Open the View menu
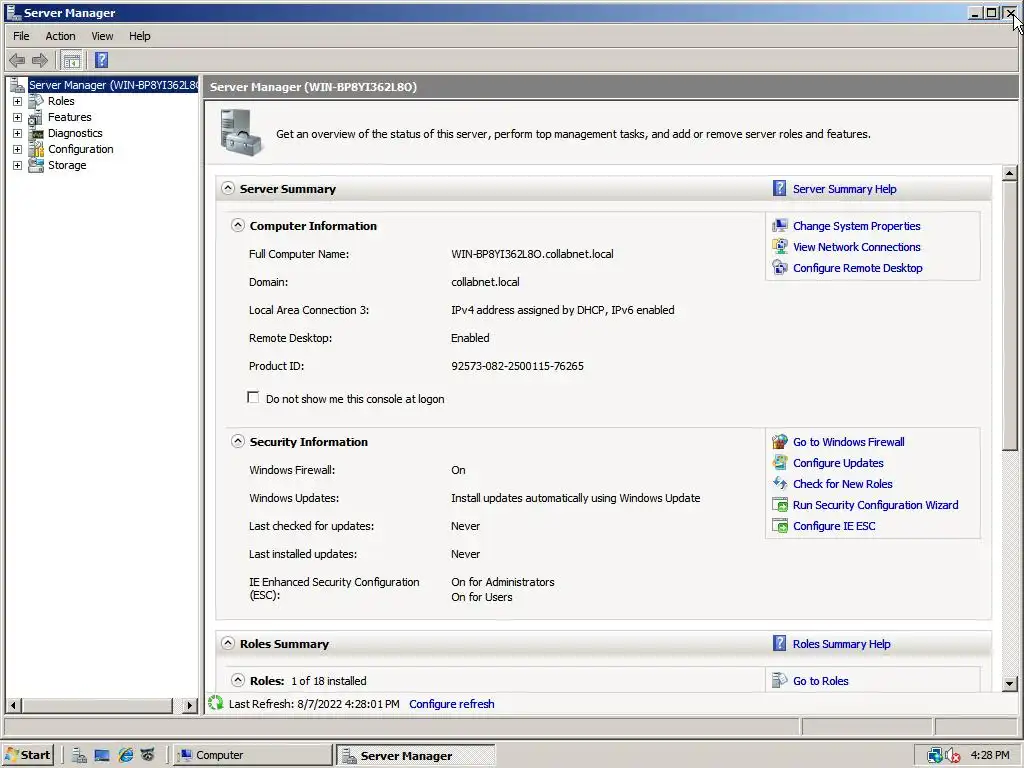 [x=102, y=36]
